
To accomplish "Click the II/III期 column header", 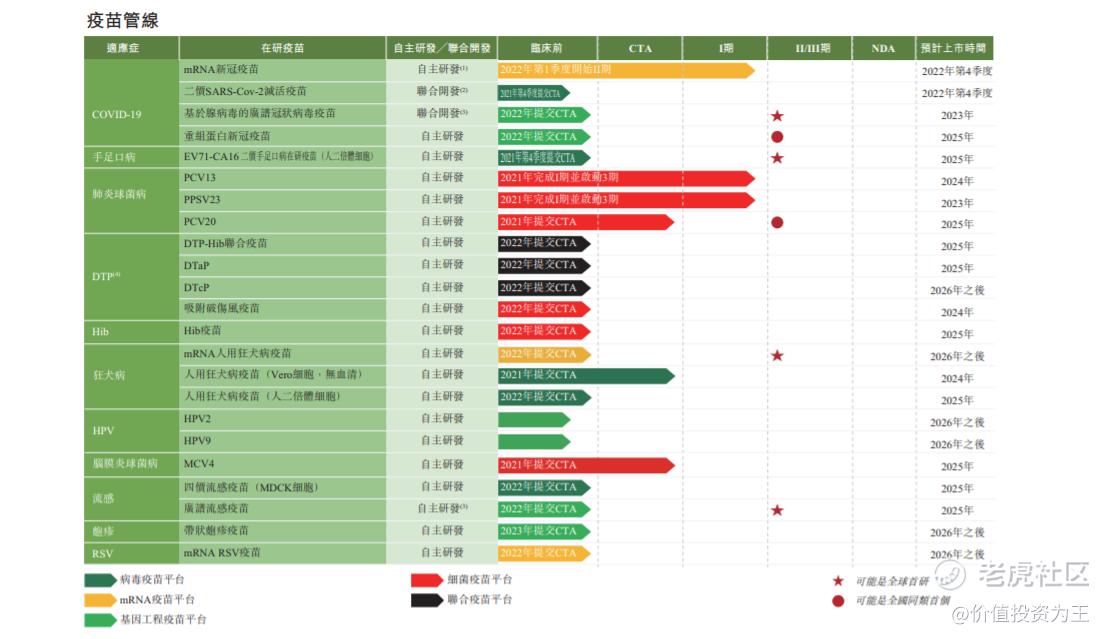I will pos(812,48).
